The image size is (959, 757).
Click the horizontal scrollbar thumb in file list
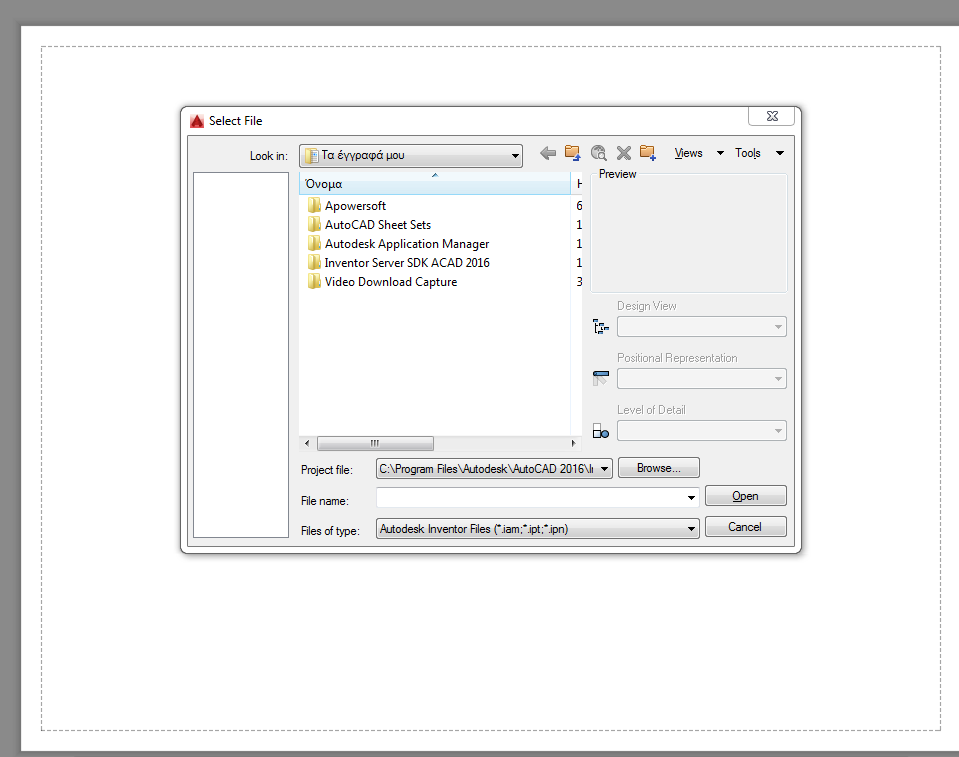point(376,443)
